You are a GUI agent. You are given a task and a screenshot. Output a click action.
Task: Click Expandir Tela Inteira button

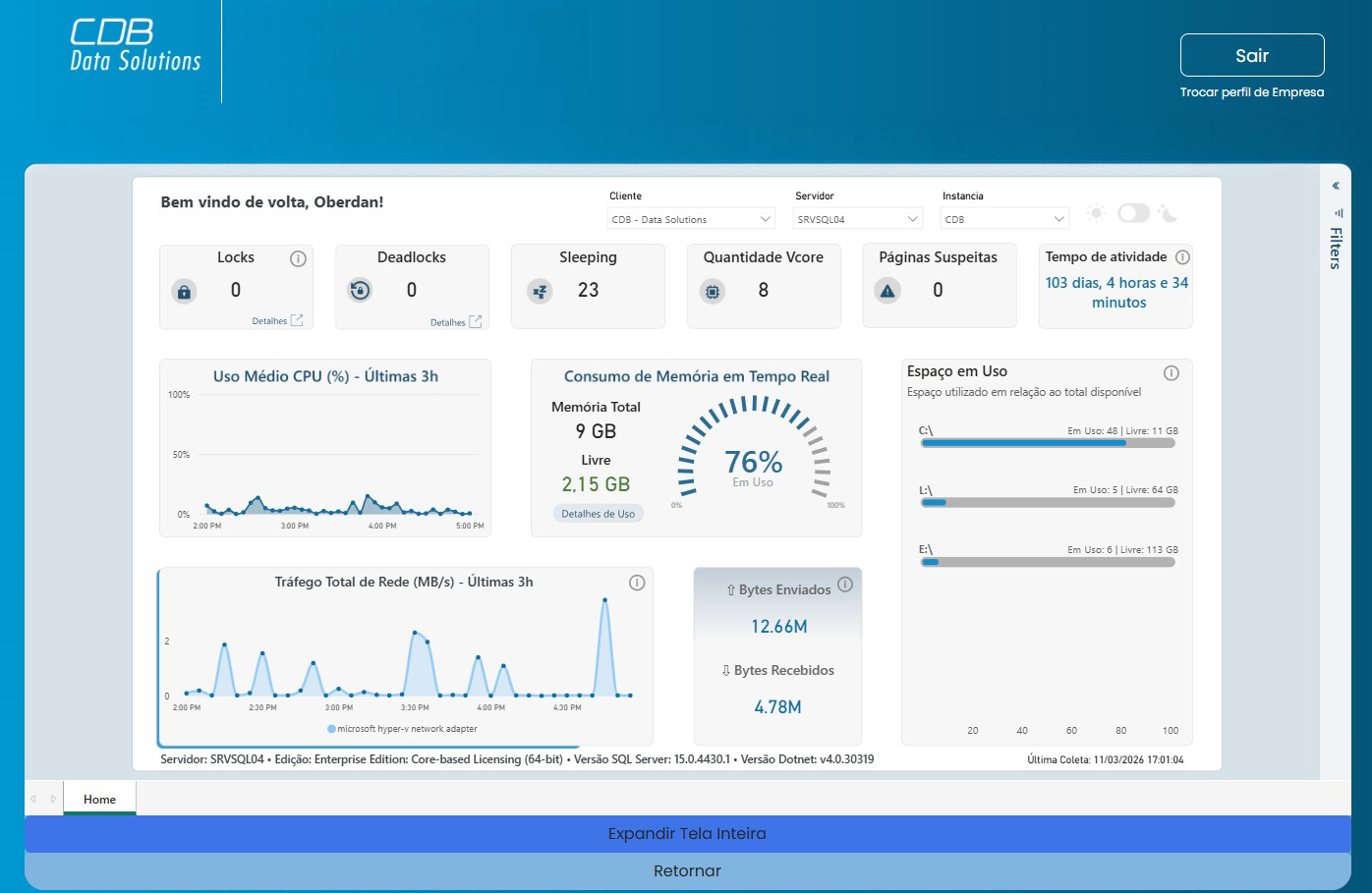tap(687, 834)
